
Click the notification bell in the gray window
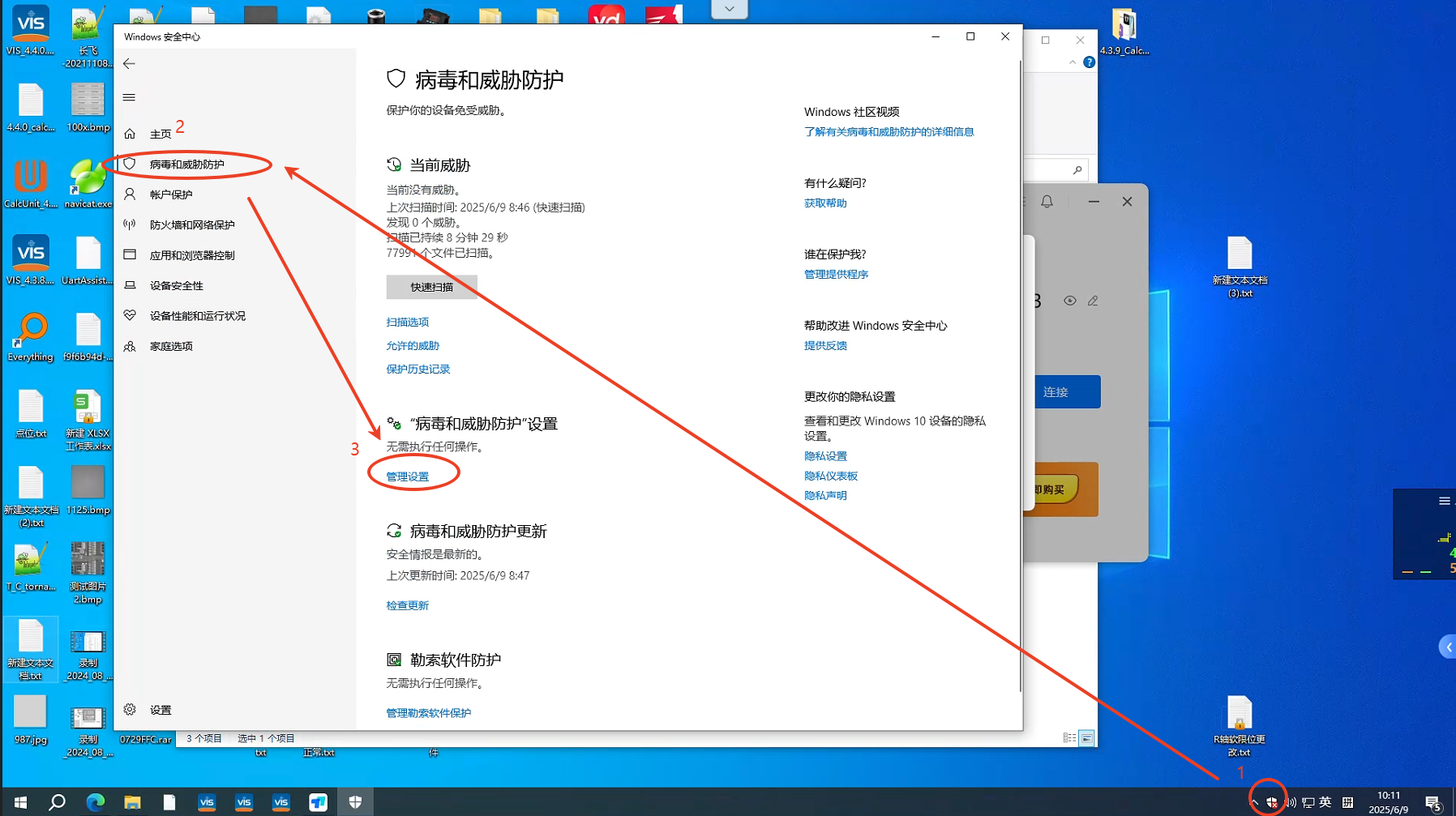tap(1047, 201)
